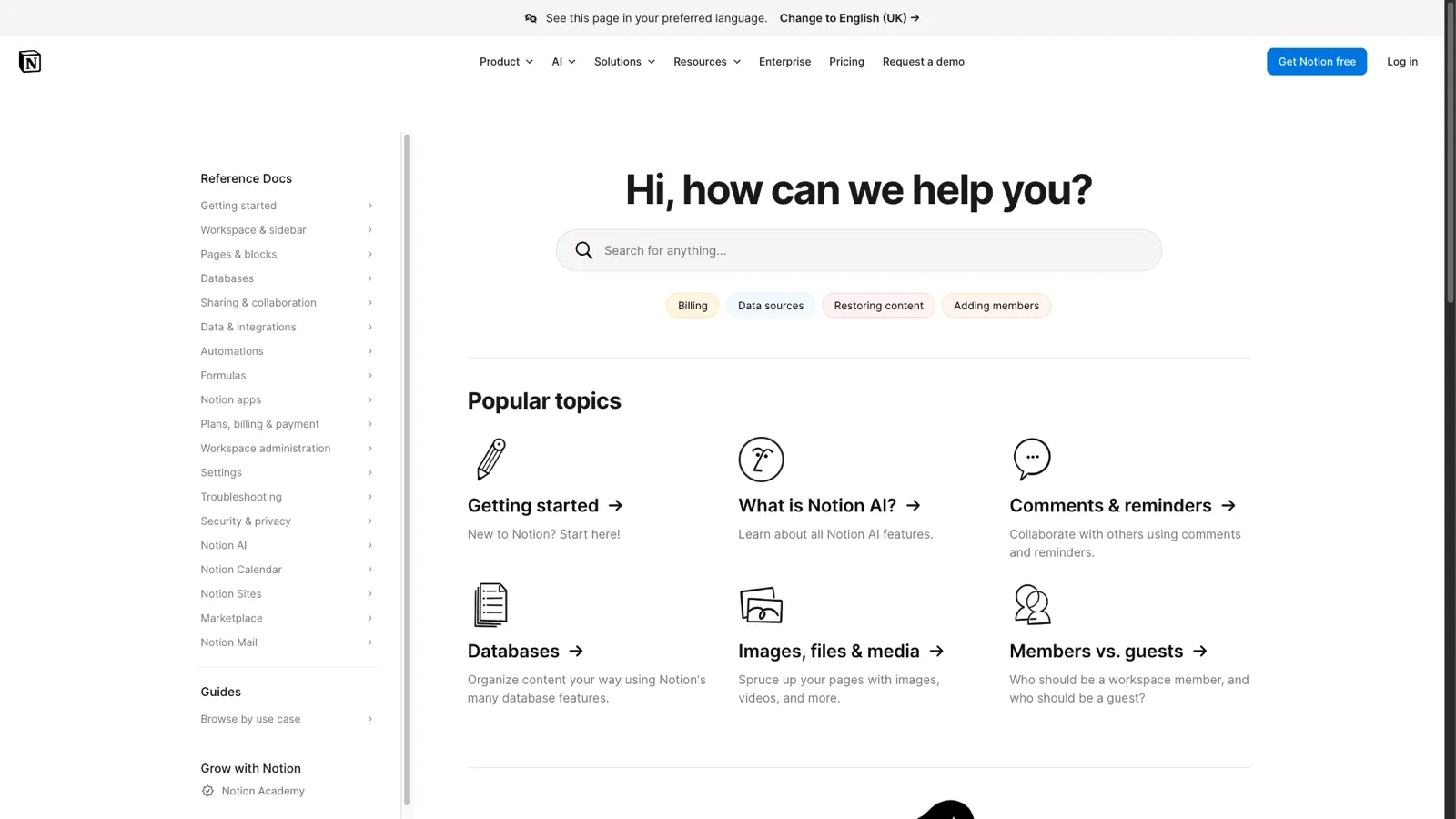Click the Notion Academy badge icon in the sidebar
The width and height of the screenshot is (1456, 819).
(207, 791)
